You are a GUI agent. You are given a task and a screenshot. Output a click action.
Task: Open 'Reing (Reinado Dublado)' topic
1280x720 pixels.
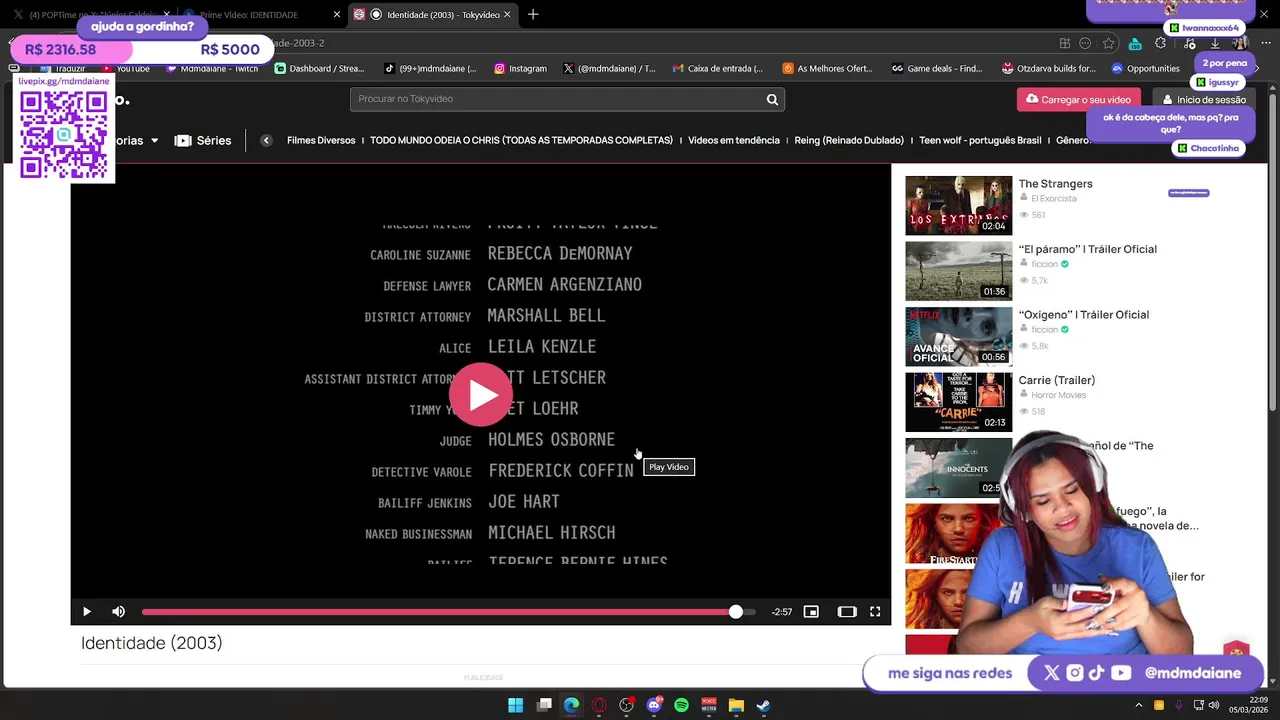pyautogui.click(x=849, y=140)
